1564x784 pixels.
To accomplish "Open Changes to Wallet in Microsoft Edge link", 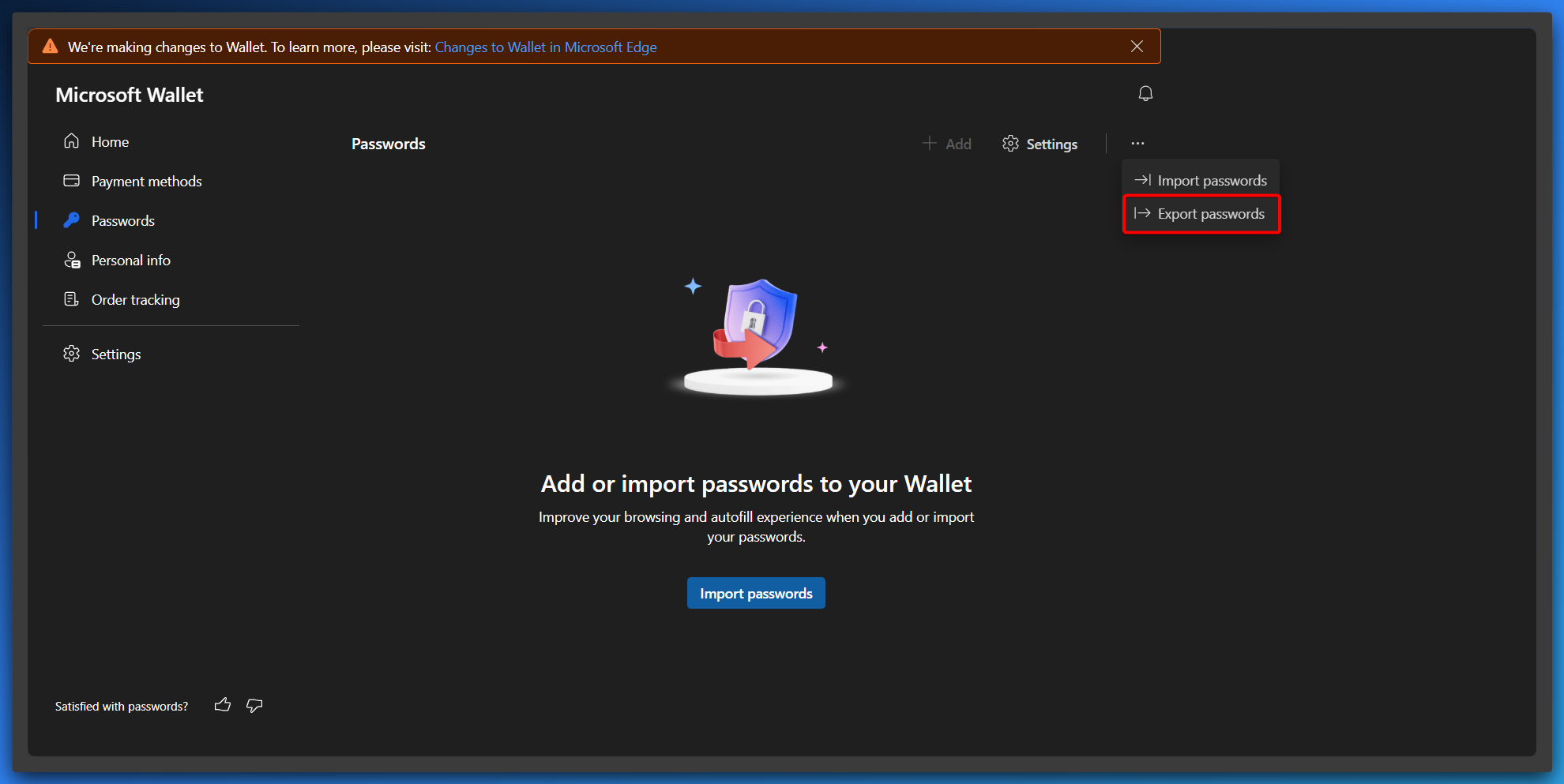I will 546,47.
